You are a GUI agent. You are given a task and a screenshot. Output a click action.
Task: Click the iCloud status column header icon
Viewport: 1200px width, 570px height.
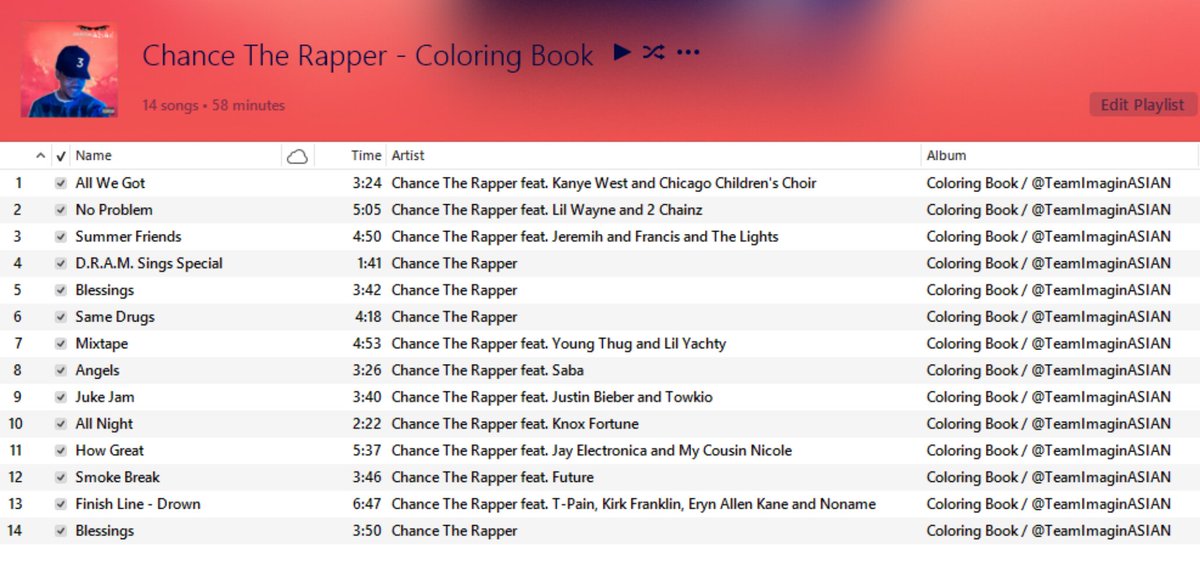coord(297,156)
